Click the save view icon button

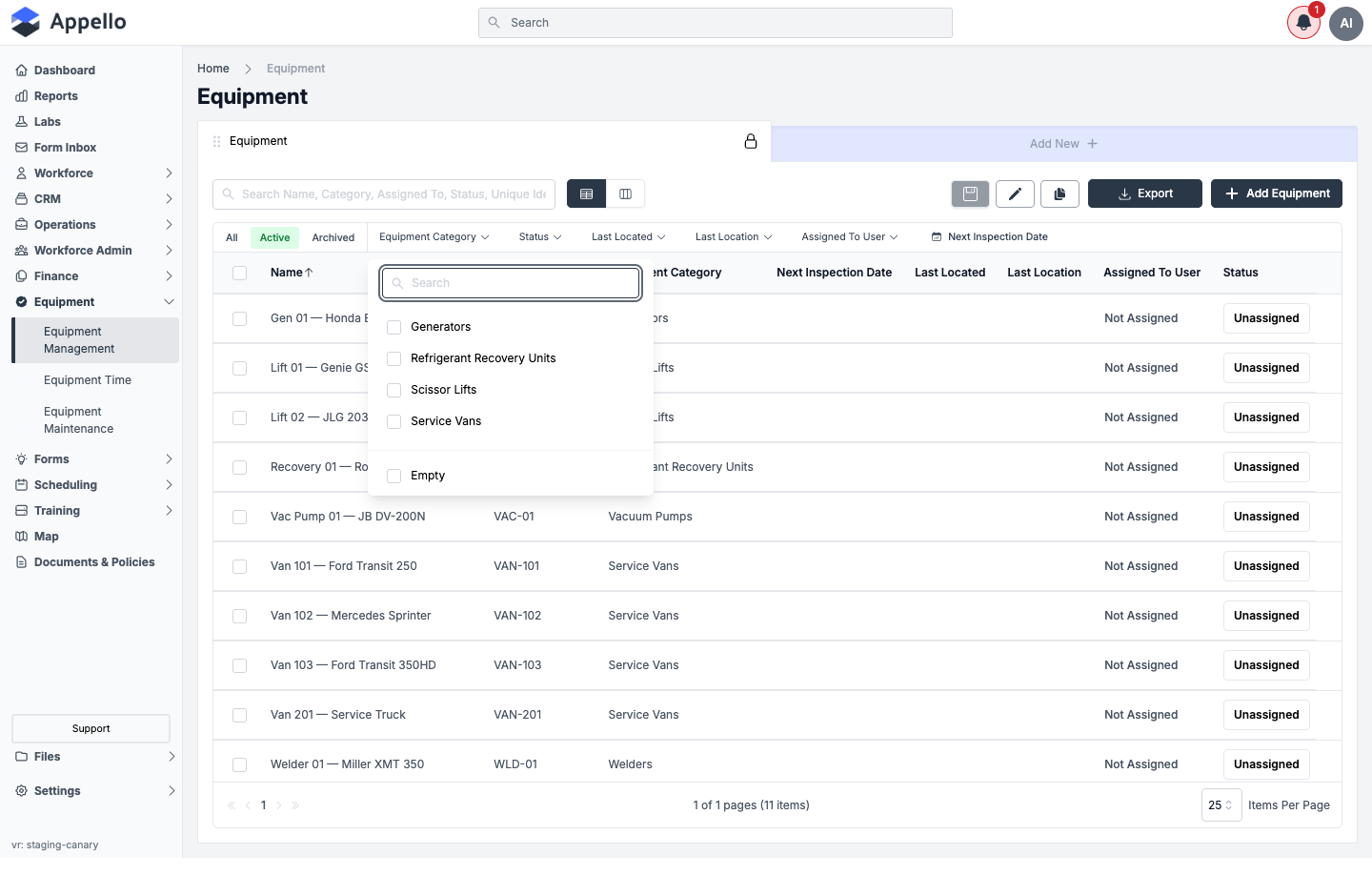[970, 193]
